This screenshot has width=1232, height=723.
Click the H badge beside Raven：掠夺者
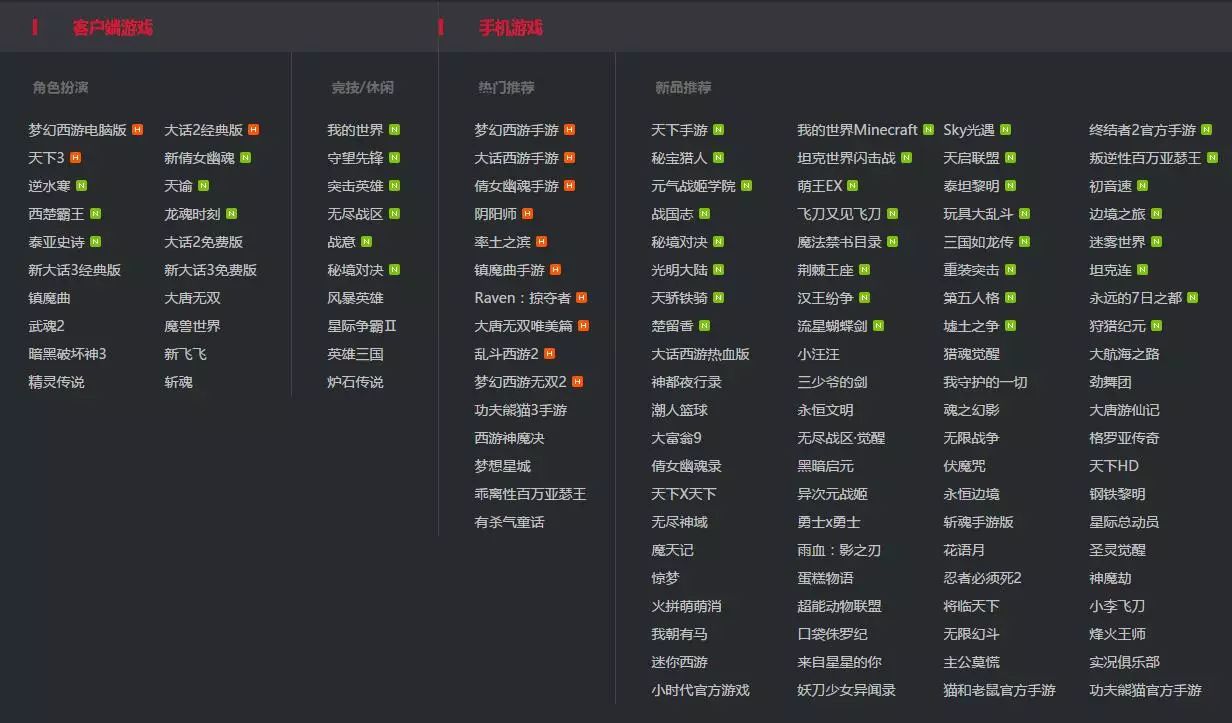[x=582, y=298]
